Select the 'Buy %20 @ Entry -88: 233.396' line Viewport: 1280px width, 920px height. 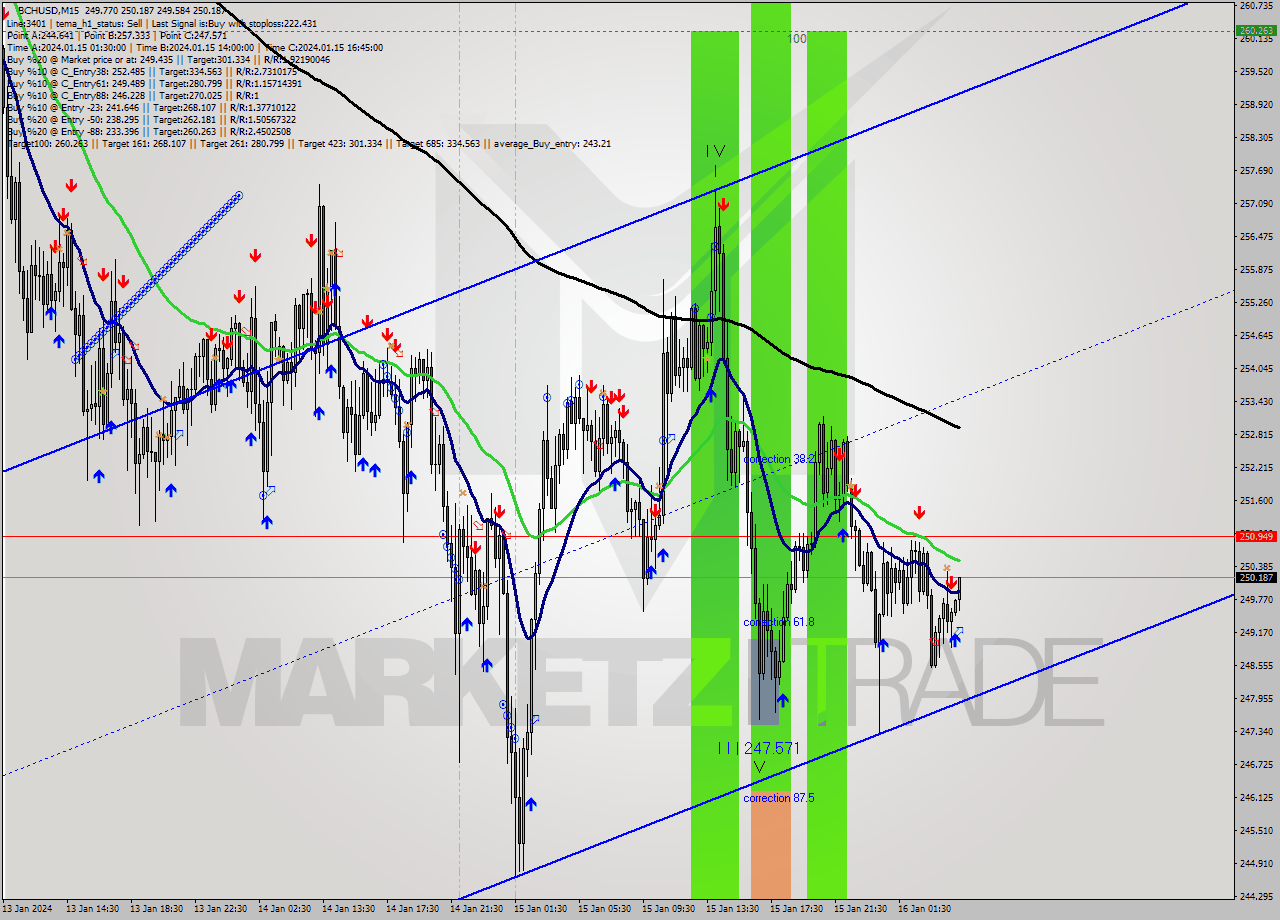pyautogui.click(x=150, y=131)
